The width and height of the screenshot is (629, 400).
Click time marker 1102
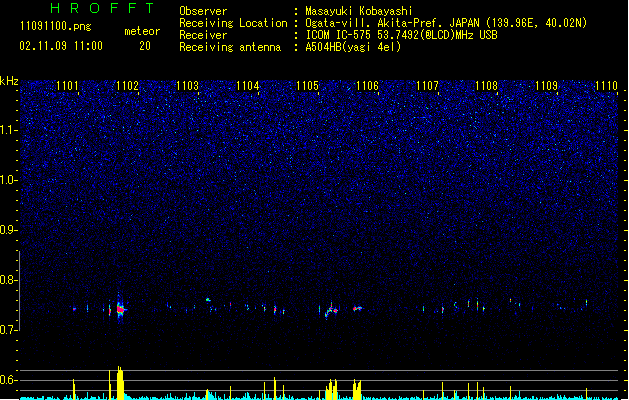tap(128, 86)
